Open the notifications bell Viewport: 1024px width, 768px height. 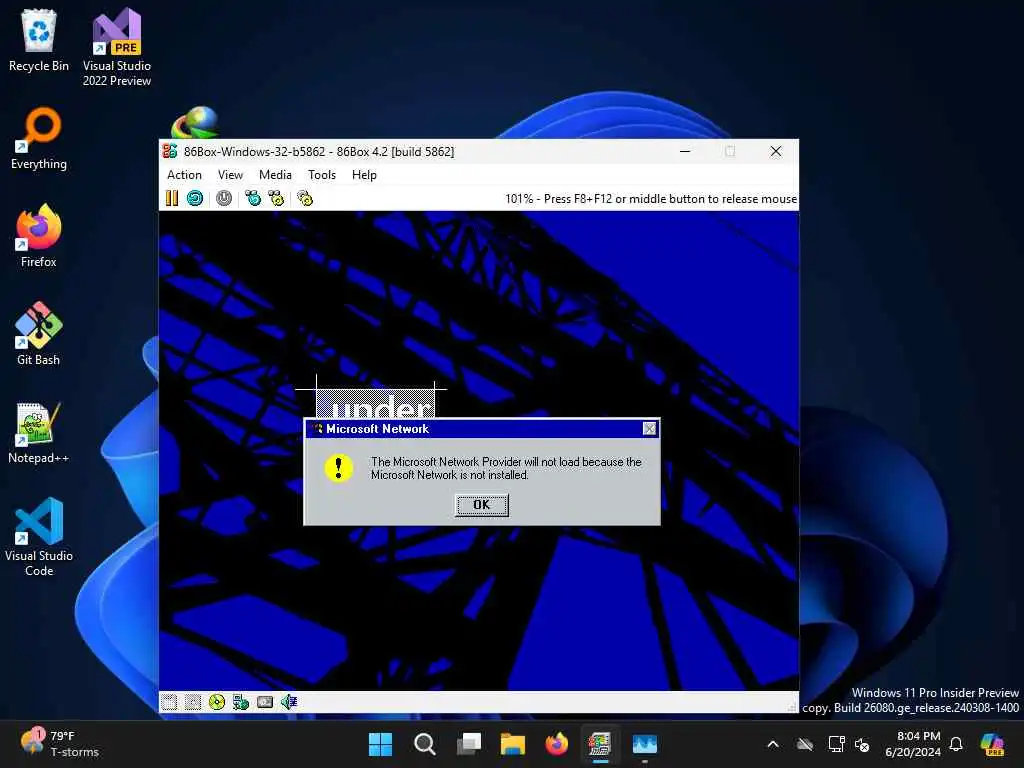tap(956, 744)
